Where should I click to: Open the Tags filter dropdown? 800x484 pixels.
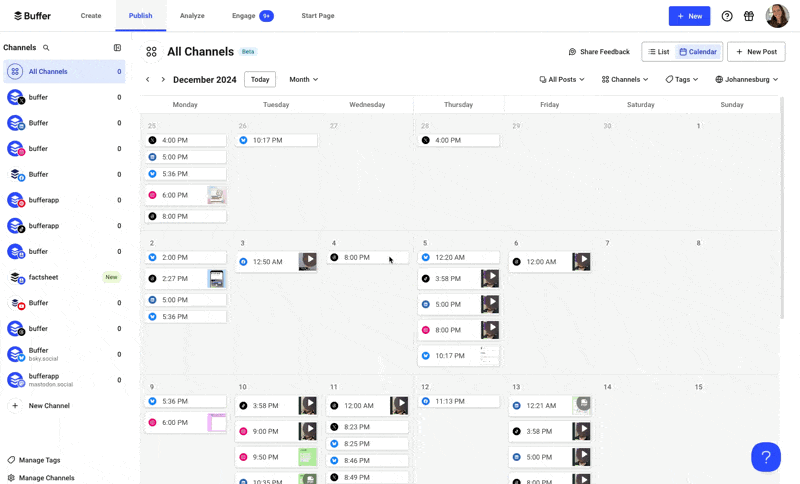click(682, 80)
